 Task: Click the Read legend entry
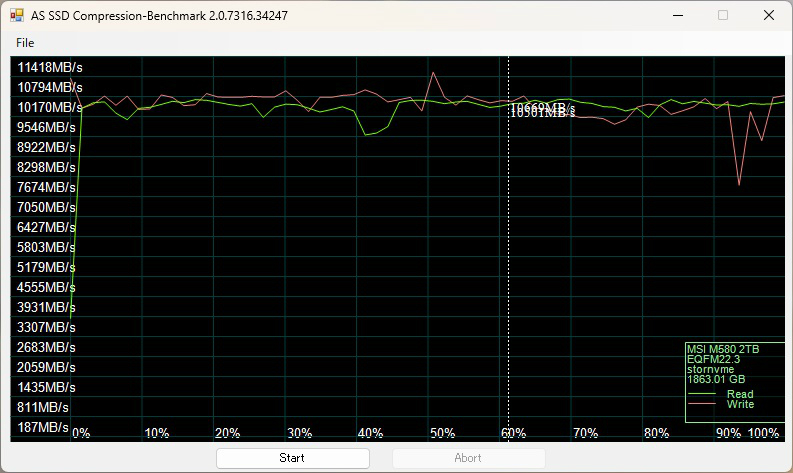(740, 394)
